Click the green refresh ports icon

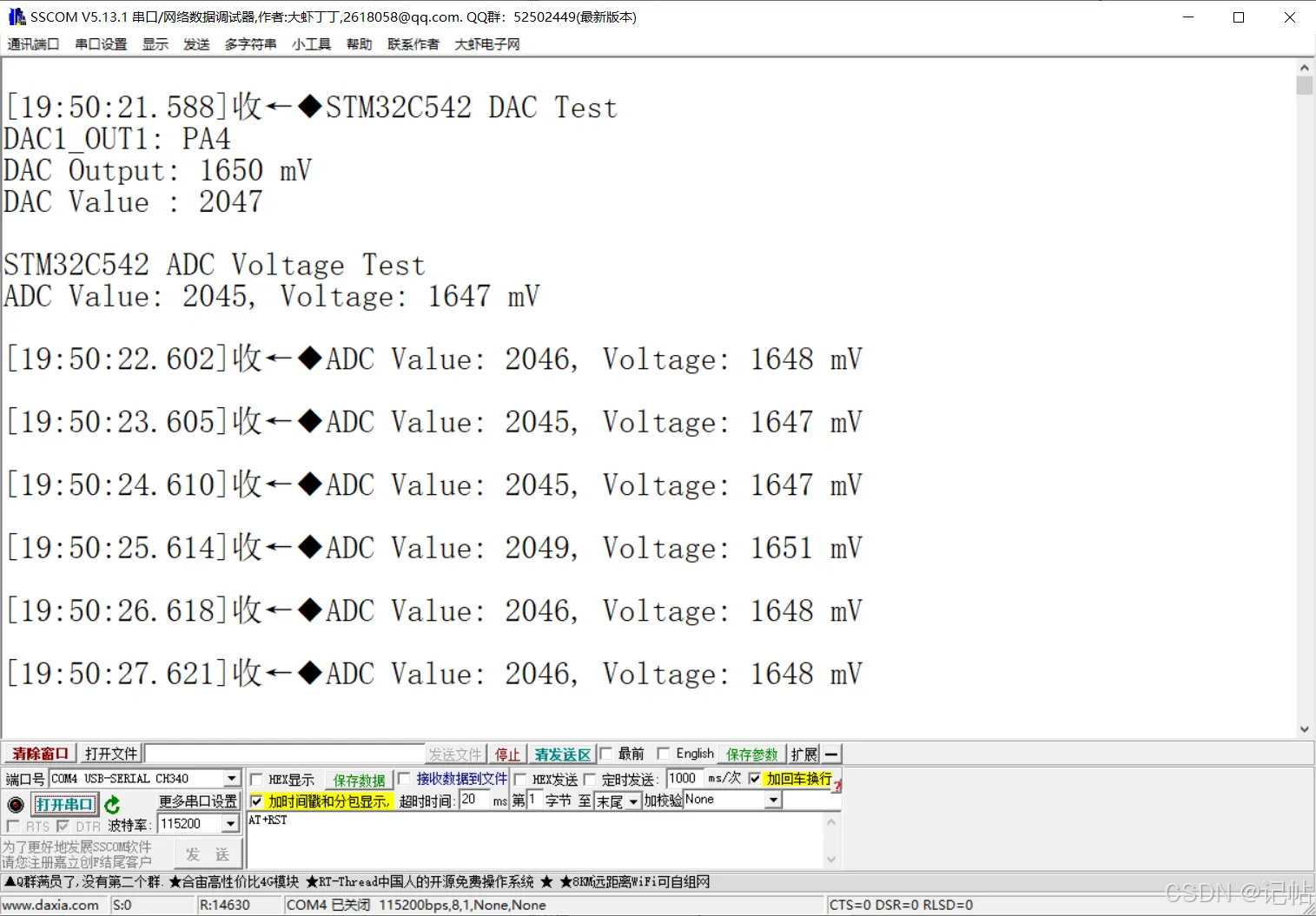[x=112, y=805]
